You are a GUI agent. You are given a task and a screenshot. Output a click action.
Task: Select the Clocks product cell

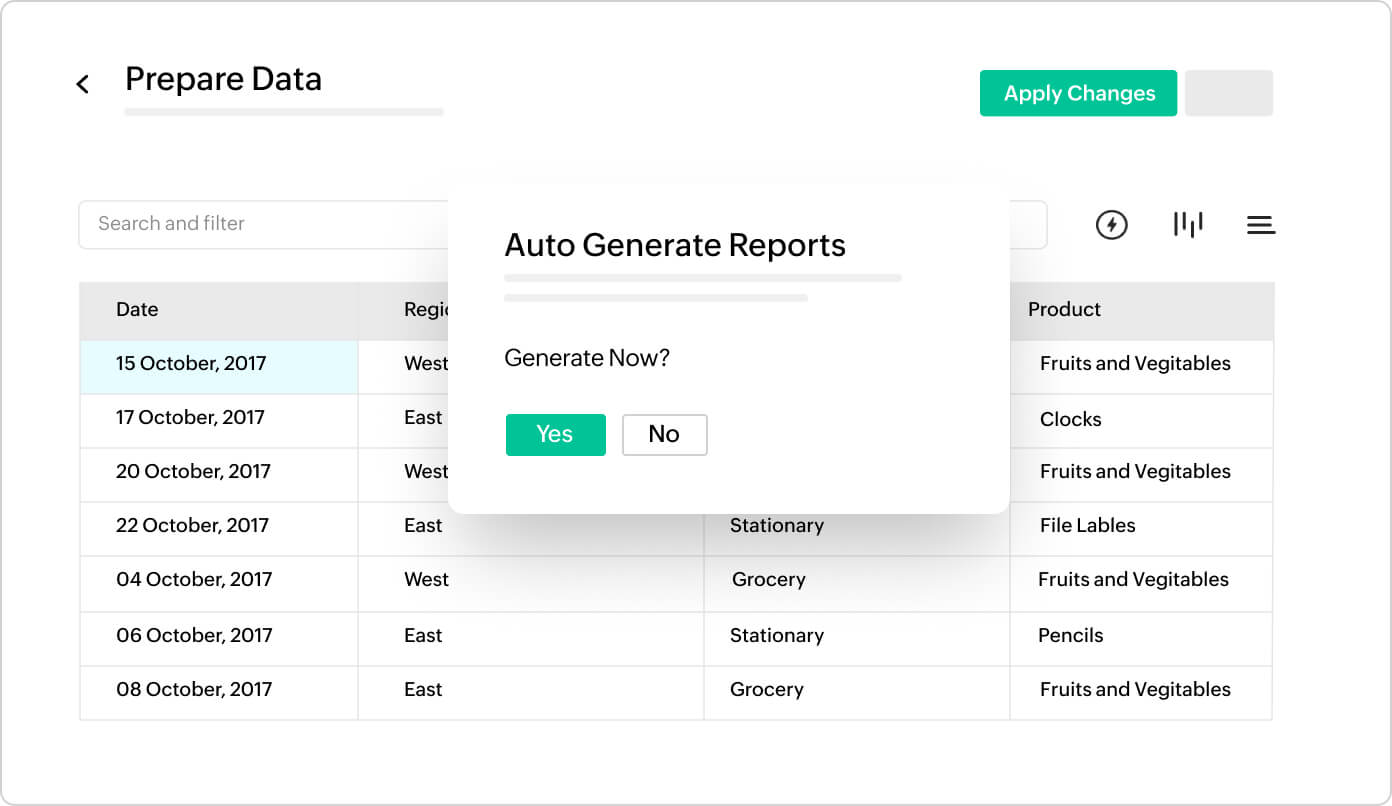point(1070,420)
